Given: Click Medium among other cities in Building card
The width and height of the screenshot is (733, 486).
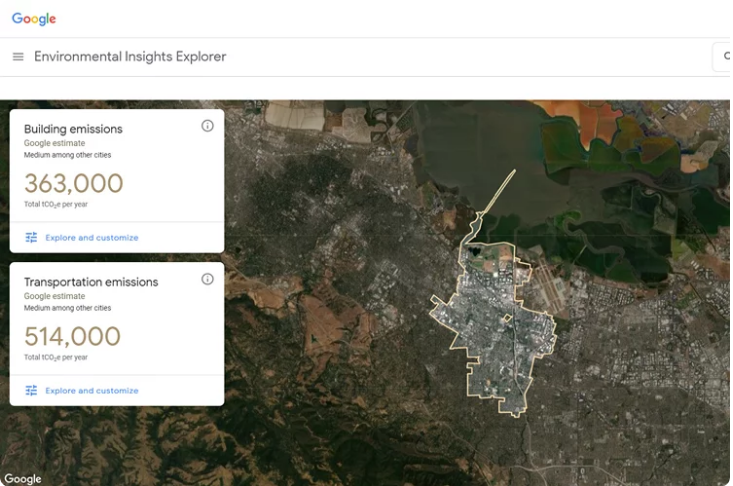Looking at the screenshot, I should tap(67, 155).
